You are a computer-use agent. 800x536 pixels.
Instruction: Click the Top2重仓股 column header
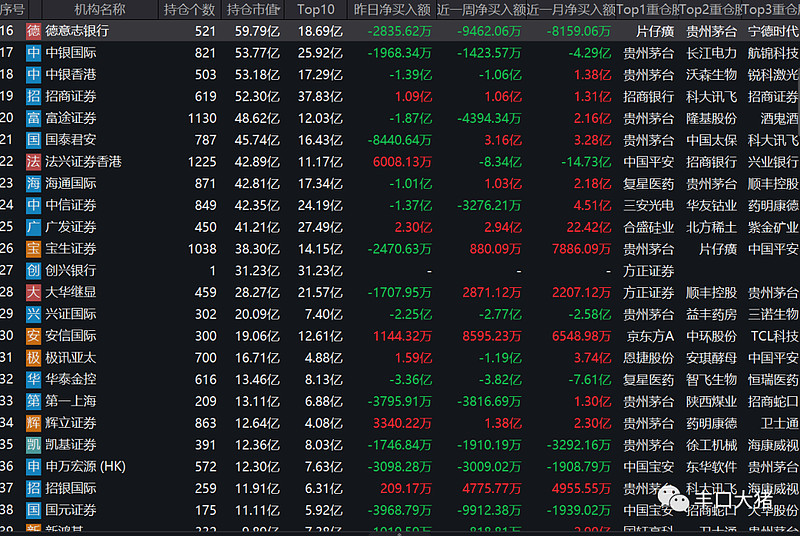click(711, 9)
